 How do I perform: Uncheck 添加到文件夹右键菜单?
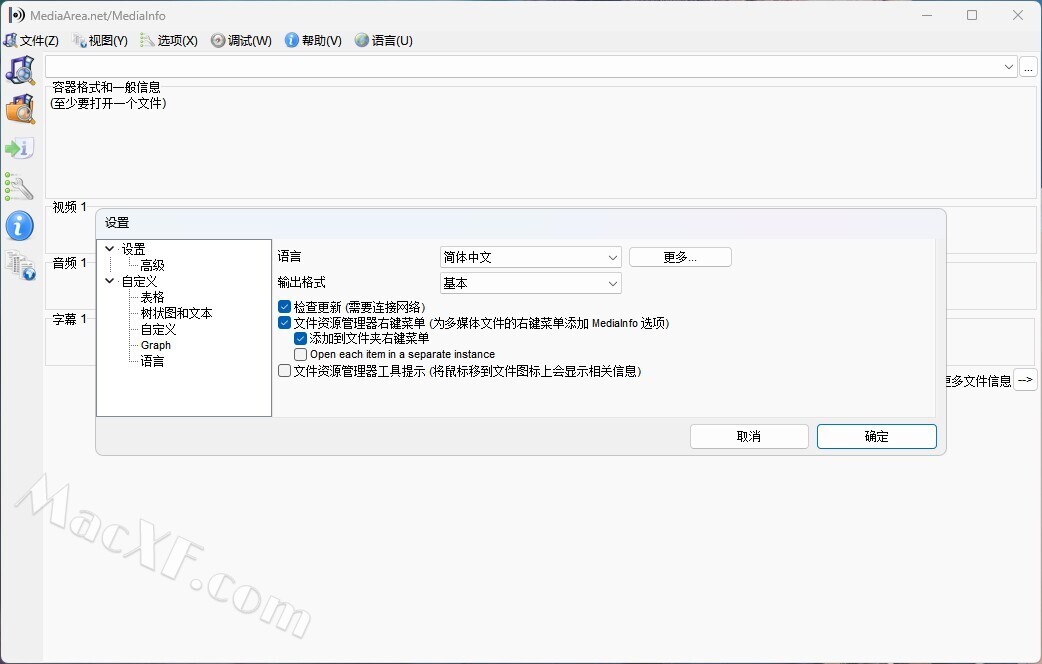300,338
